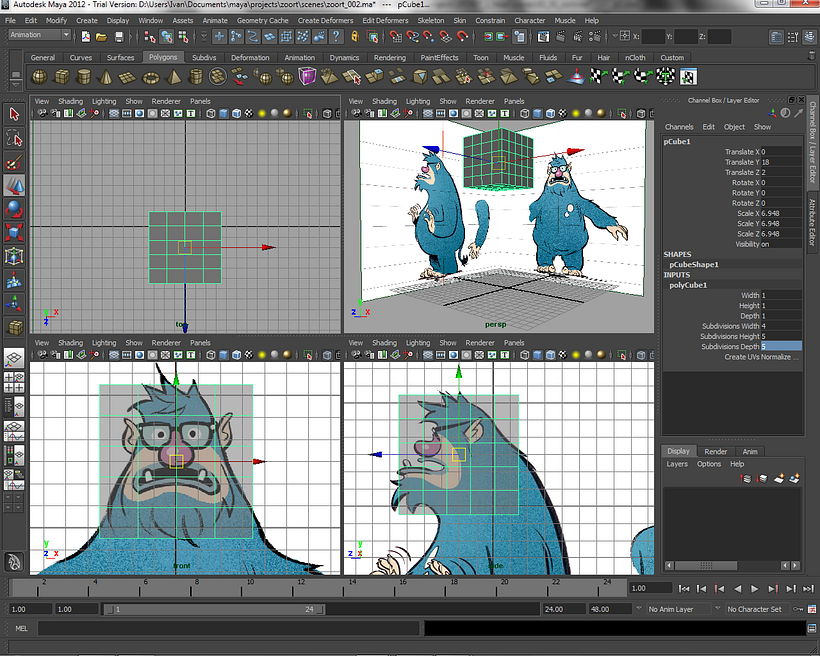Expand polyCube1 inputs node
Viewport: 820px width, 656px height.
688,285
